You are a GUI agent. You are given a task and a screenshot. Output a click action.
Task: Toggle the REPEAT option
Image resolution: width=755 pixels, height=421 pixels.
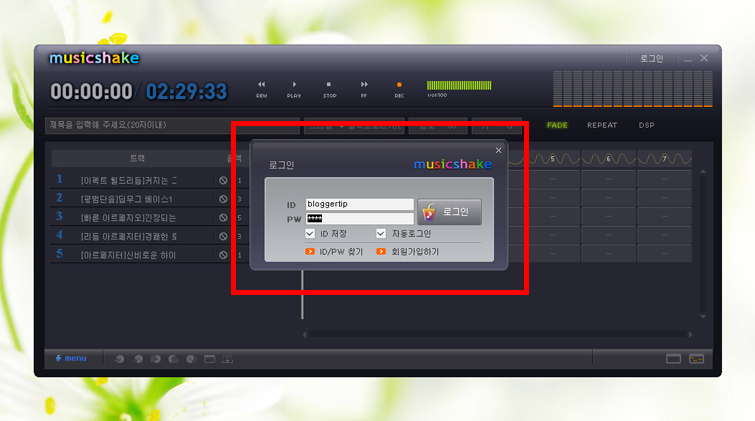pos(602,125)
